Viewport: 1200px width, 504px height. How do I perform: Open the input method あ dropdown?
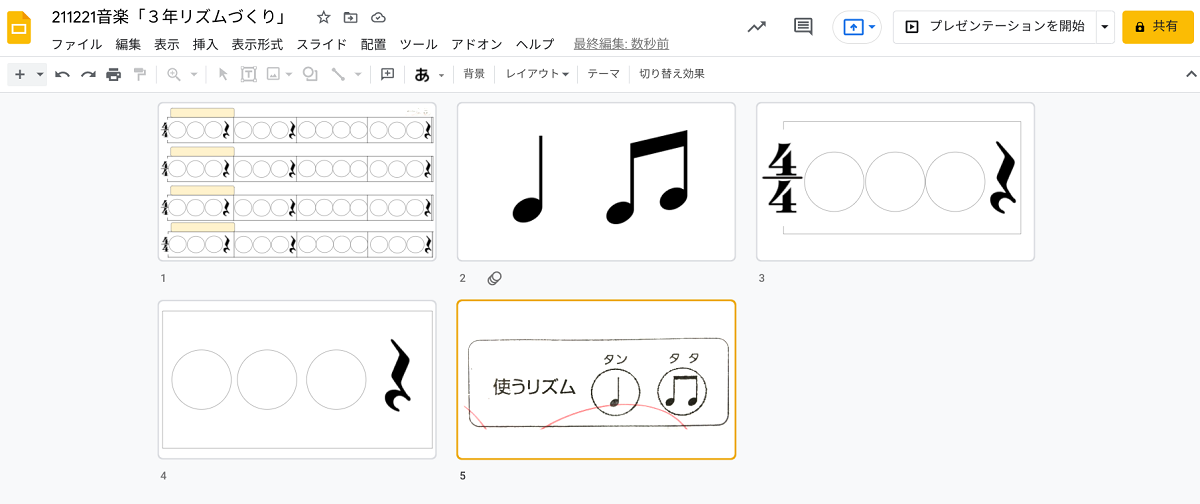[429, 74]
